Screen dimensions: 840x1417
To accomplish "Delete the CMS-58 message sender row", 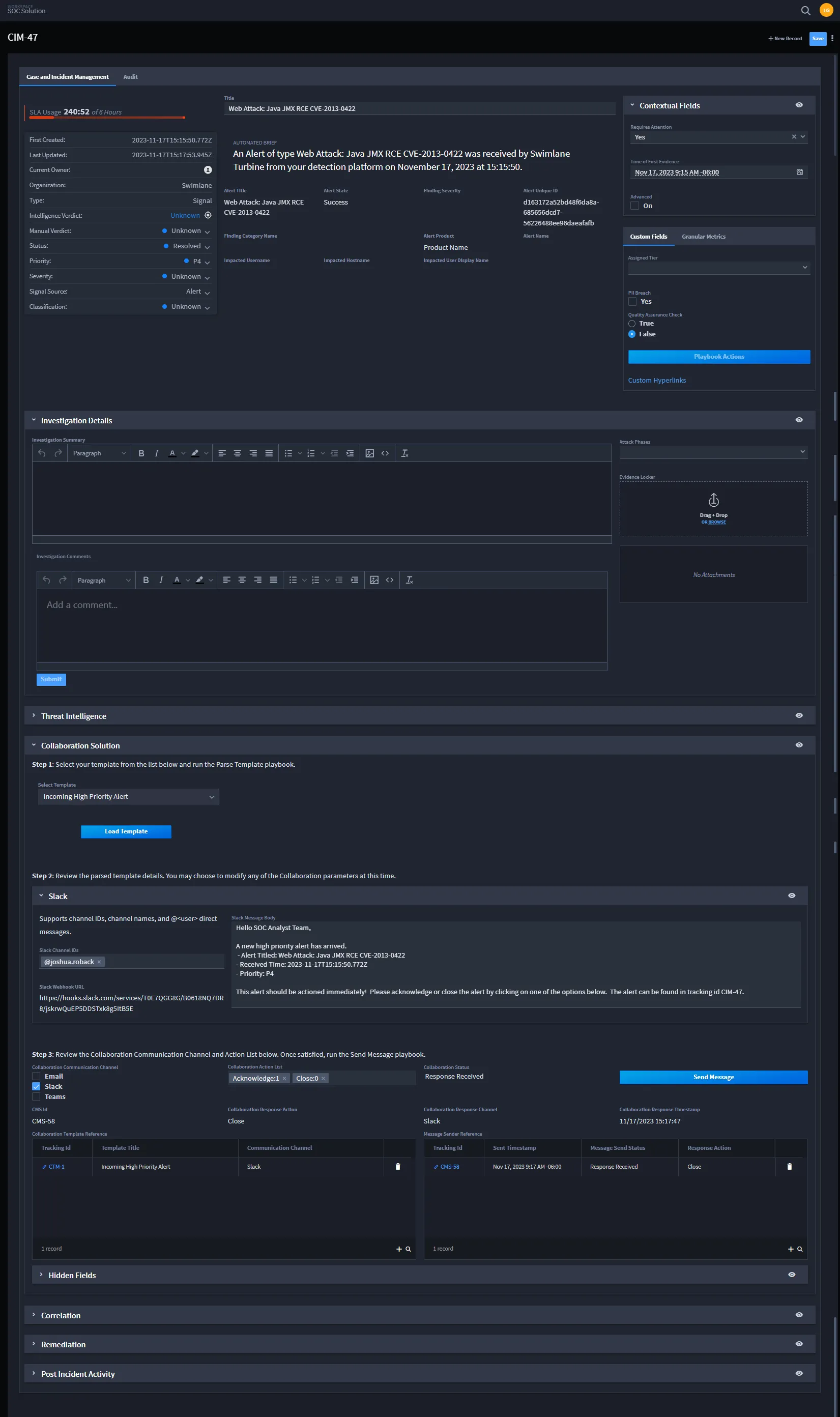I will pos(790,1166).
